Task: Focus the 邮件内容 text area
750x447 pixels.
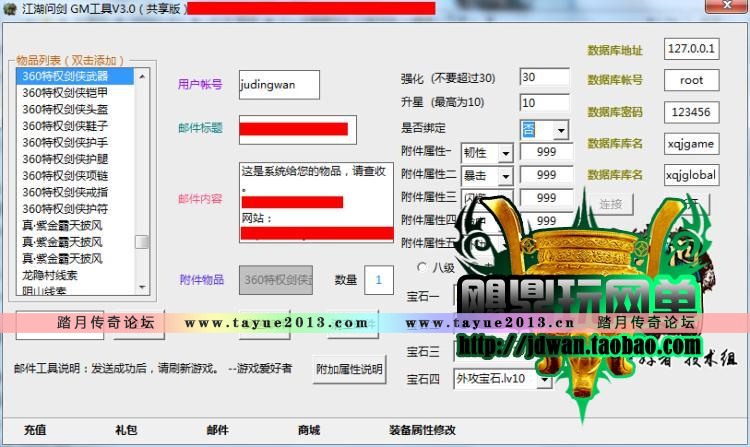Action: click(x=316, y=202)
